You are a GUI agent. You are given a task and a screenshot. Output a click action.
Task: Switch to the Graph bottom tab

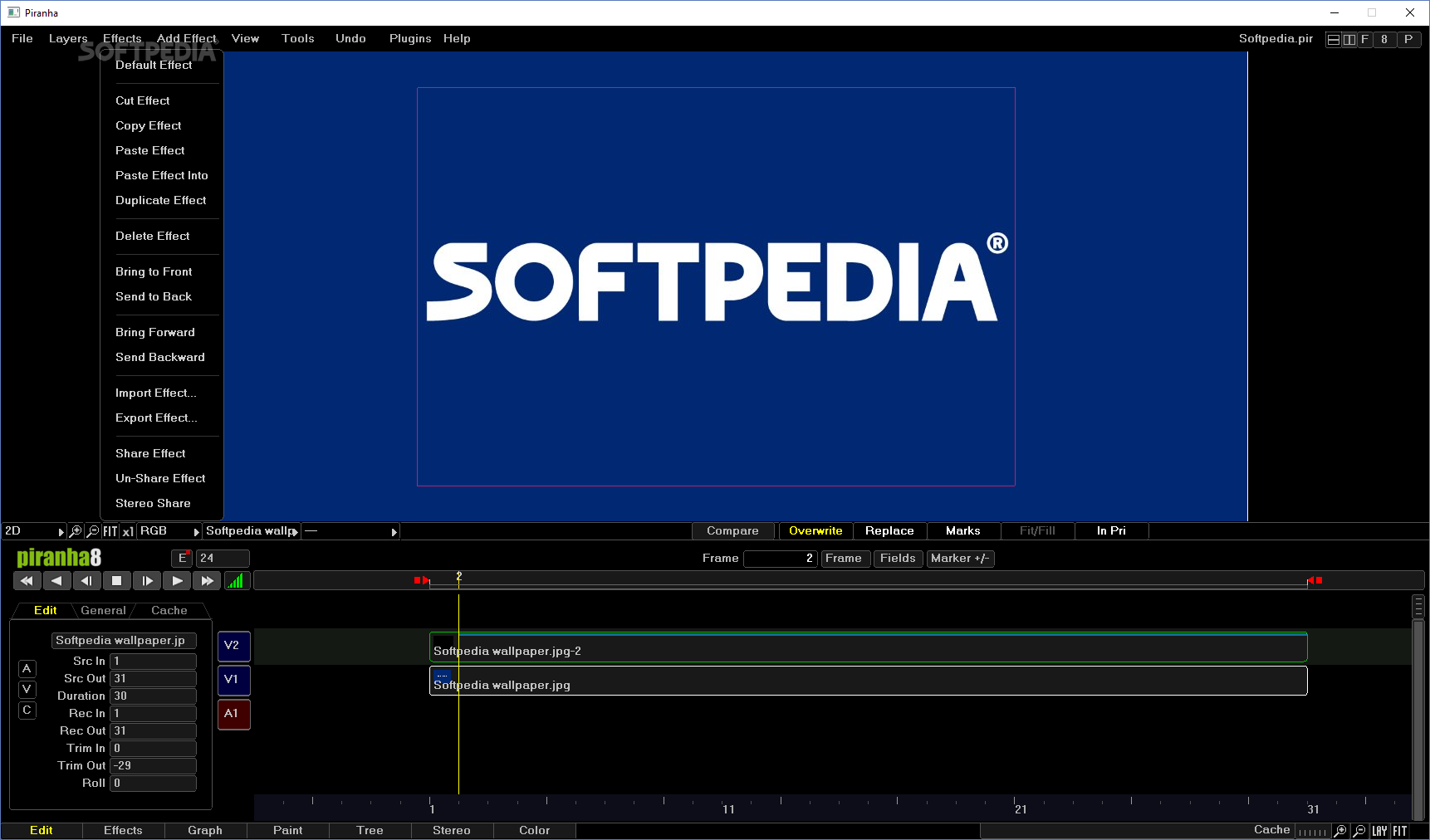click(x=205, y=831)
